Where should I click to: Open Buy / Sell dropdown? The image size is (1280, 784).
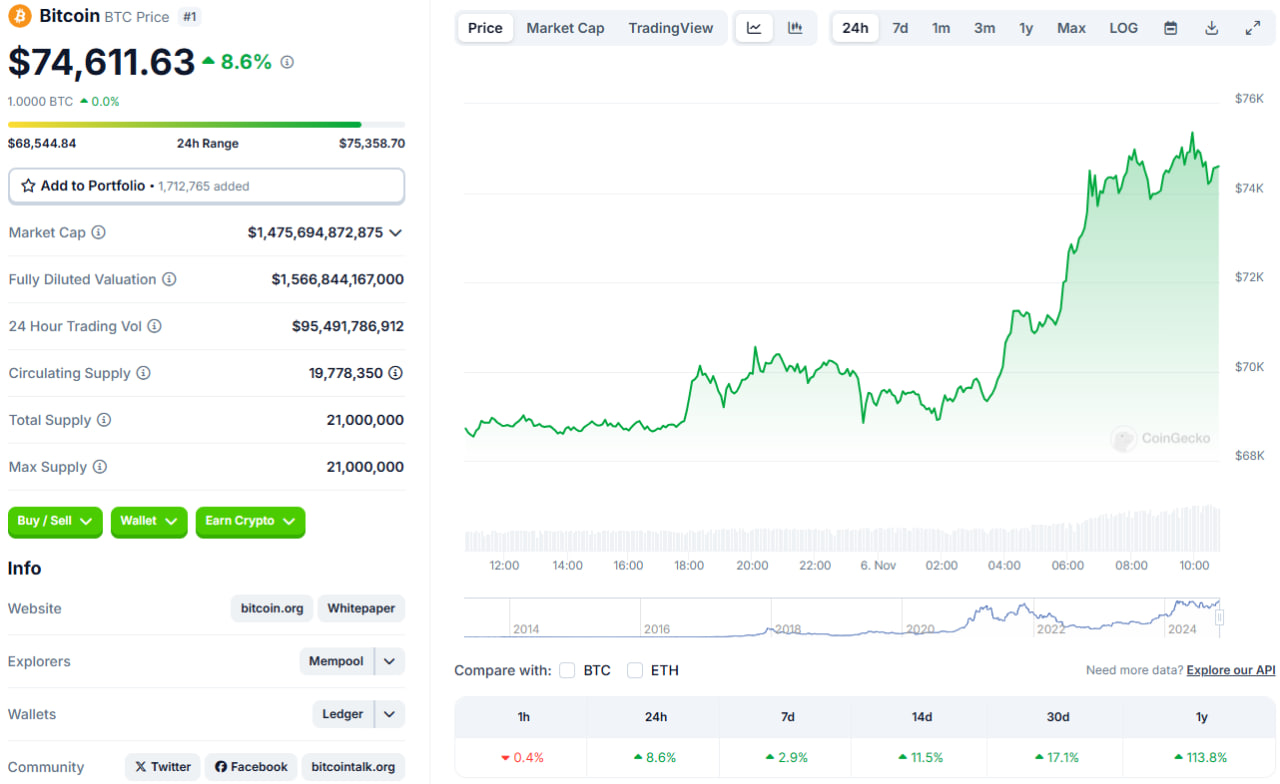coord(55,521)
